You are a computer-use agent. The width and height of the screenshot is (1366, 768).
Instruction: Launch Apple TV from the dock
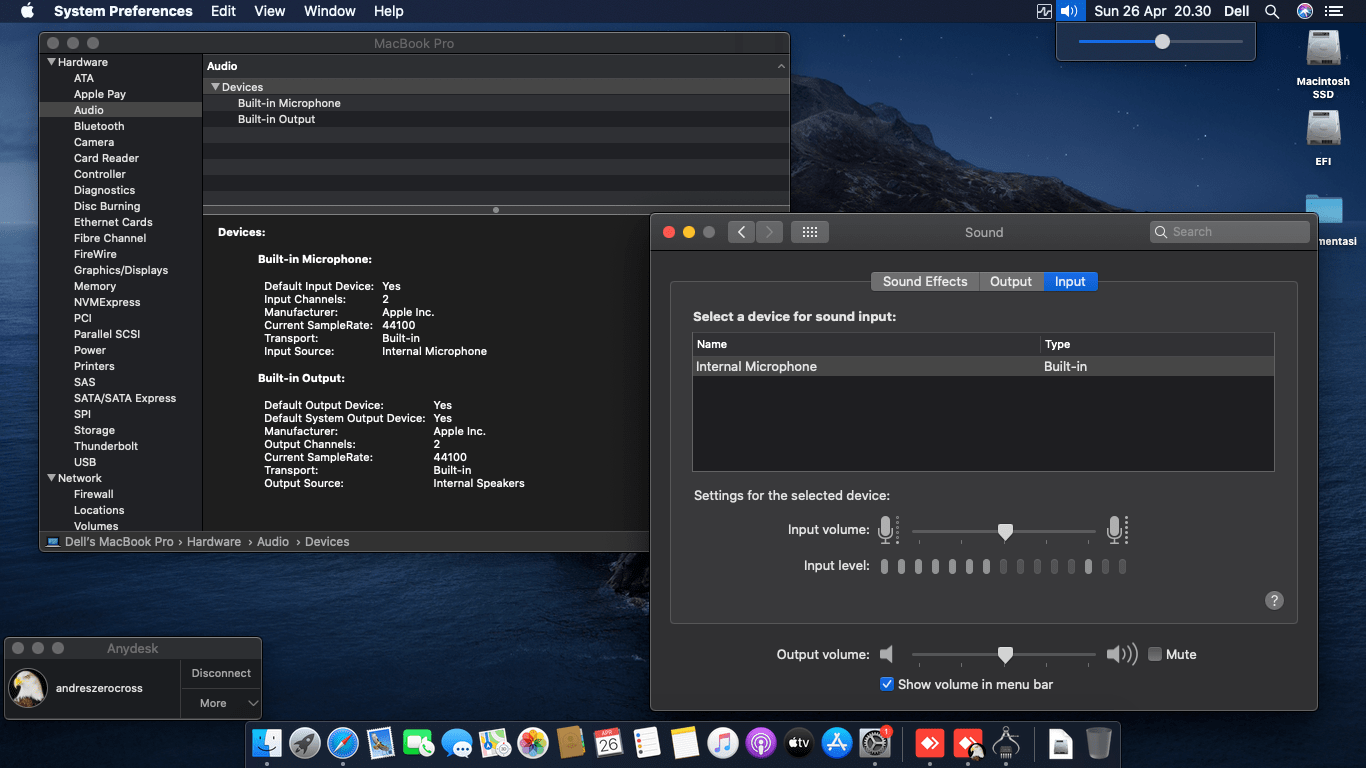799,743
